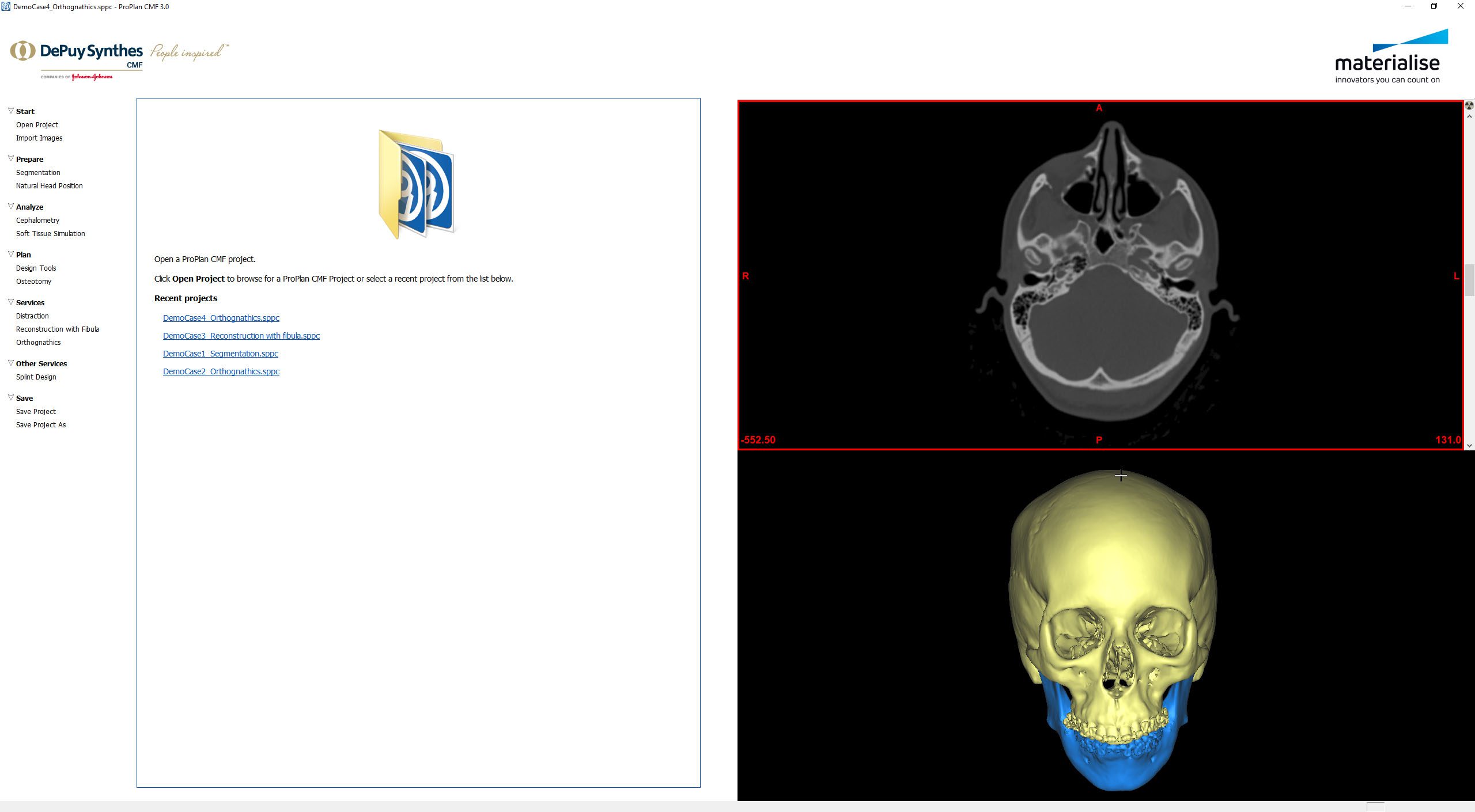Screen dimensions: 1475x812
Task: Collapse the Analyze section triangle
Action: coord(10,206)
